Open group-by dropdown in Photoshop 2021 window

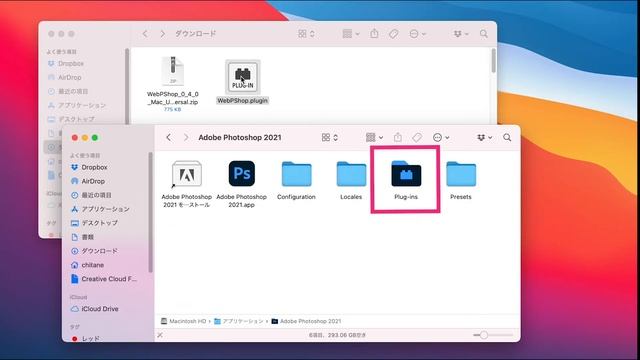[374, 138]
